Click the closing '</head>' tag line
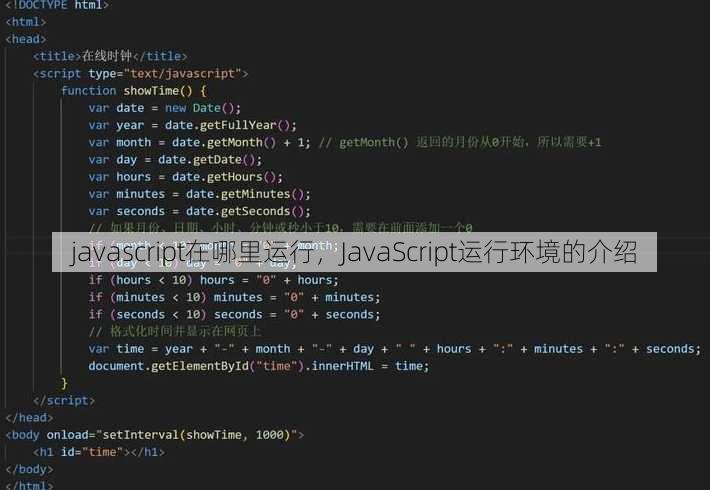Image resolution: width=710 pixels, height=490 pixels. 29,418
